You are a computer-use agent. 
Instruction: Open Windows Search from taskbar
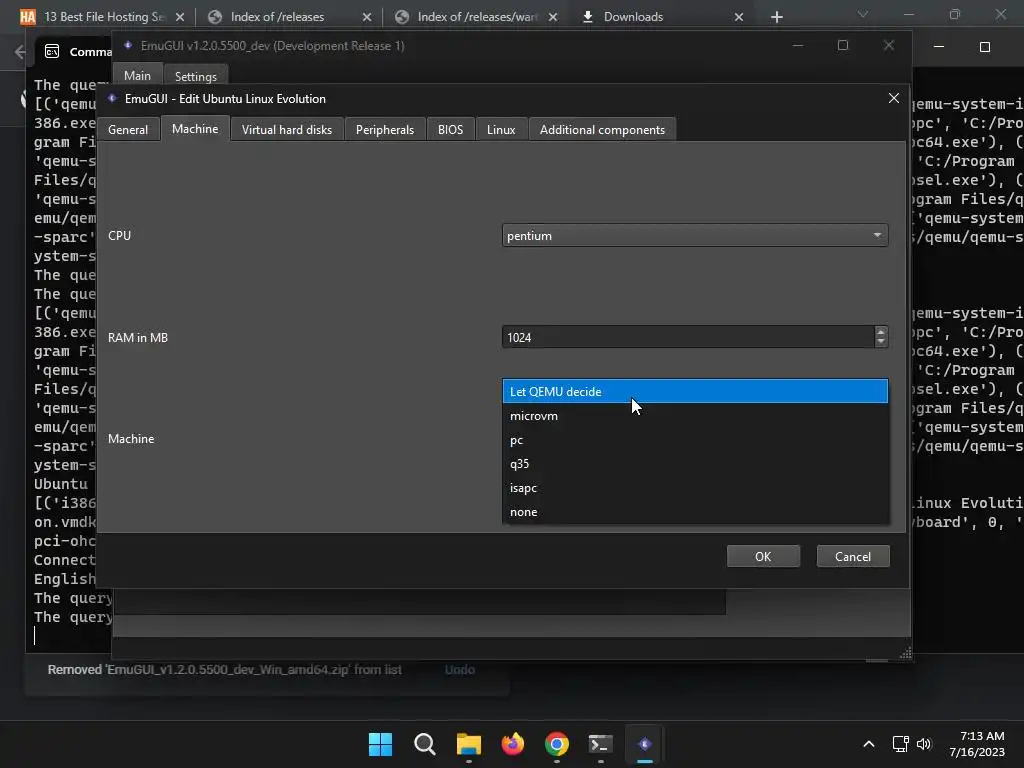tap(424, 744)
